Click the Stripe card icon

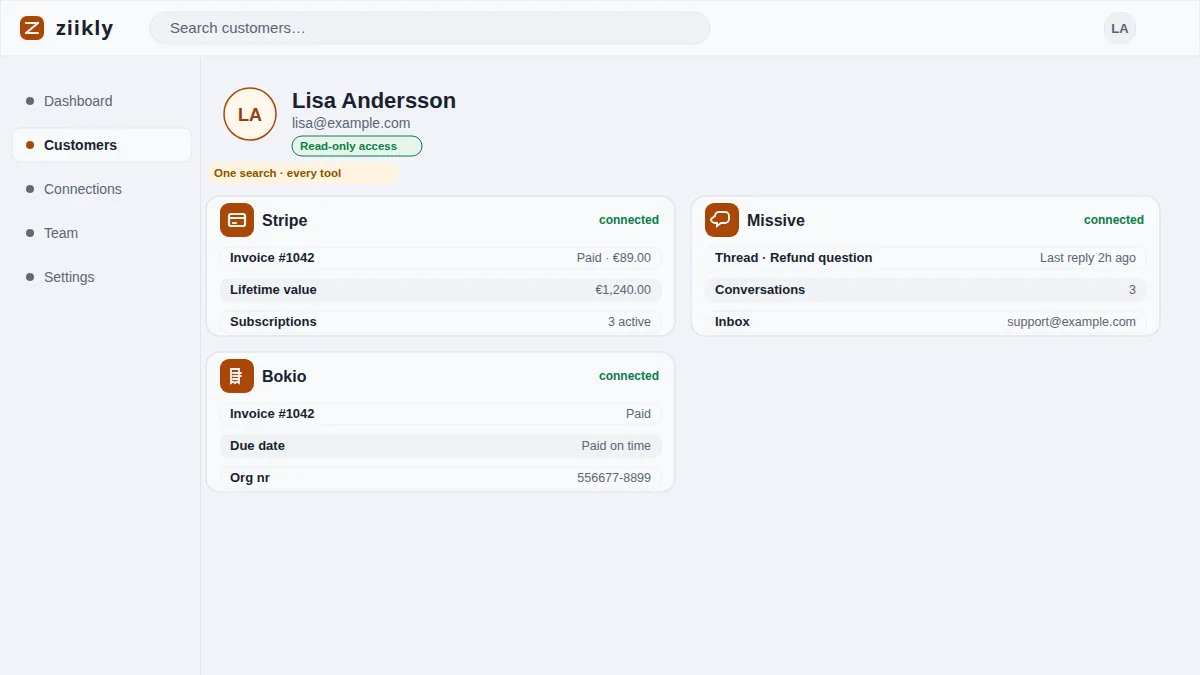(x=237, y=220)
